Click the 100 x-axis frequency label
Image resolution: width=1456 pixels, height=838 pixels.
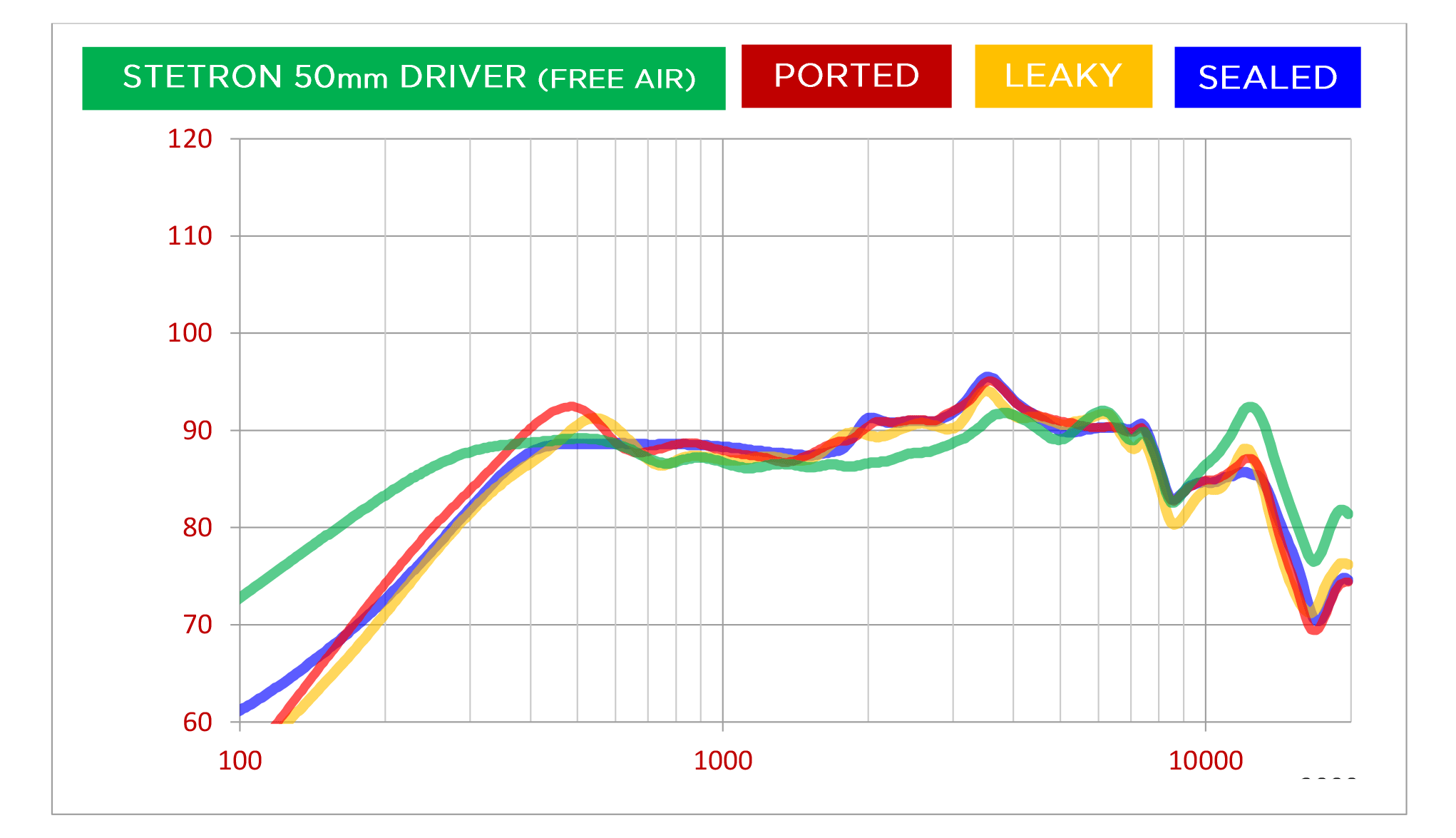[x=240, y=761]
